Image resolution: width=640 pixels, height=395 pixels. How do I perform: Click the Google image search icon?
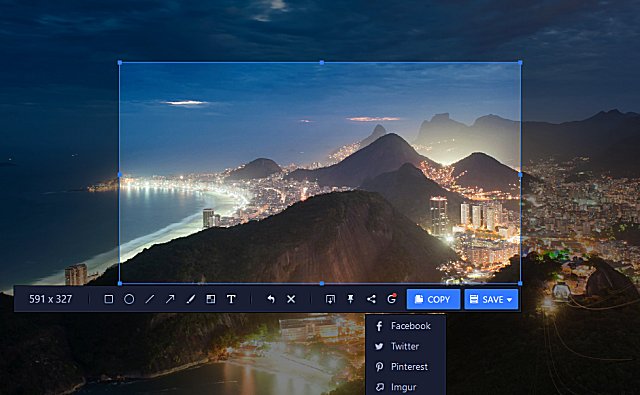click(x=391, y=299)
